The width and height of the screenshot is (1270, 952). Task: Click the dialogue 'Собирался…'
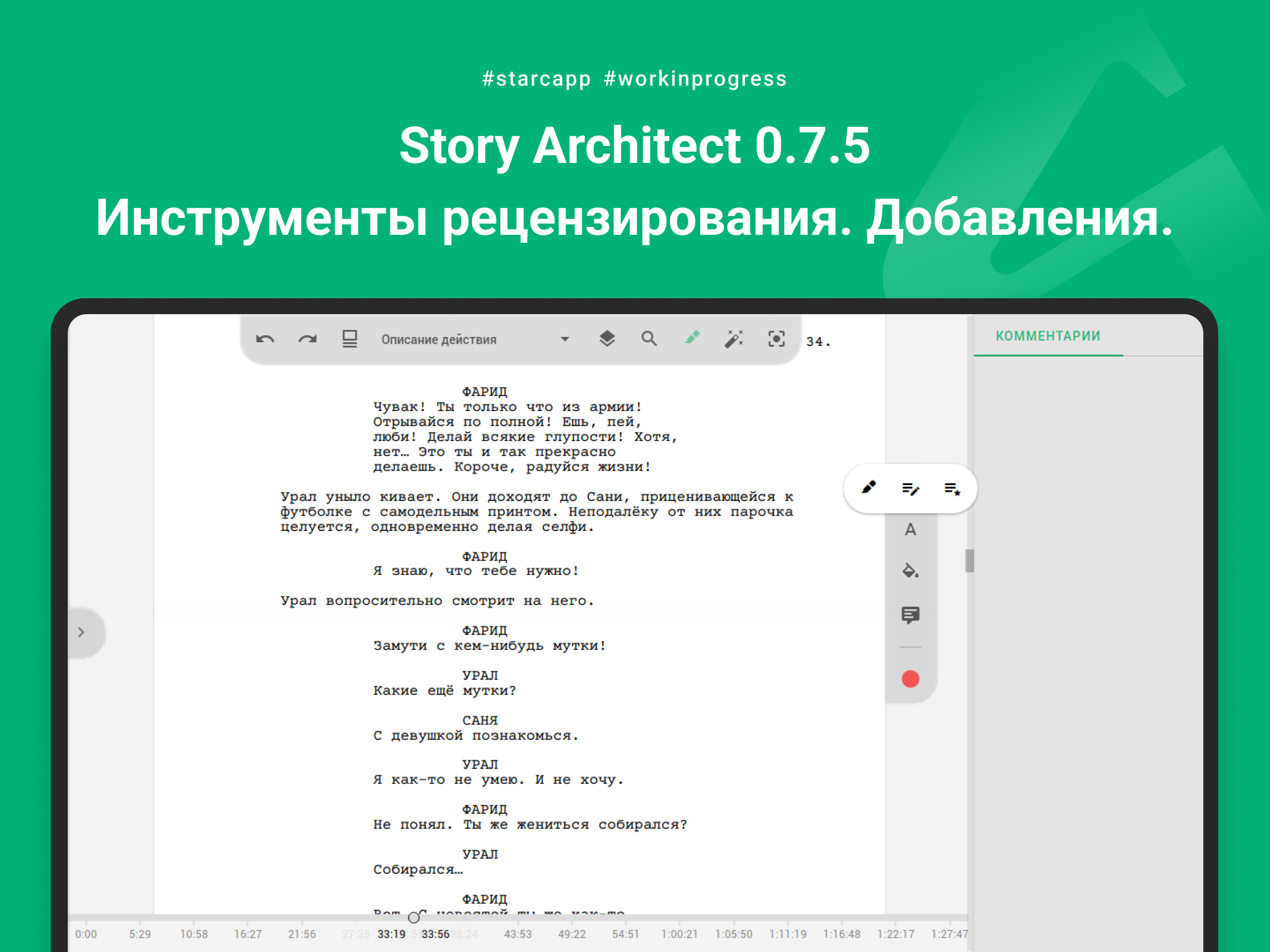point(418,869)
